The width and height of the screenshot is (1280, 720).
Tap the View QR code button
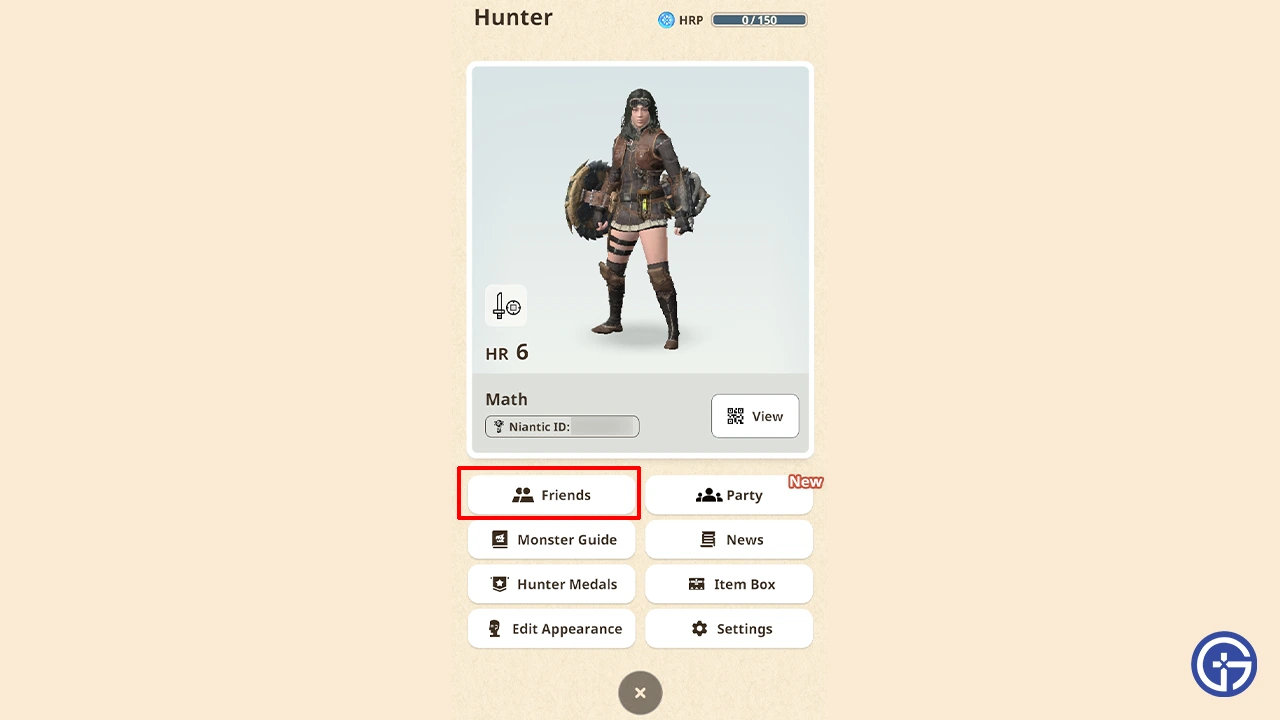755,416
